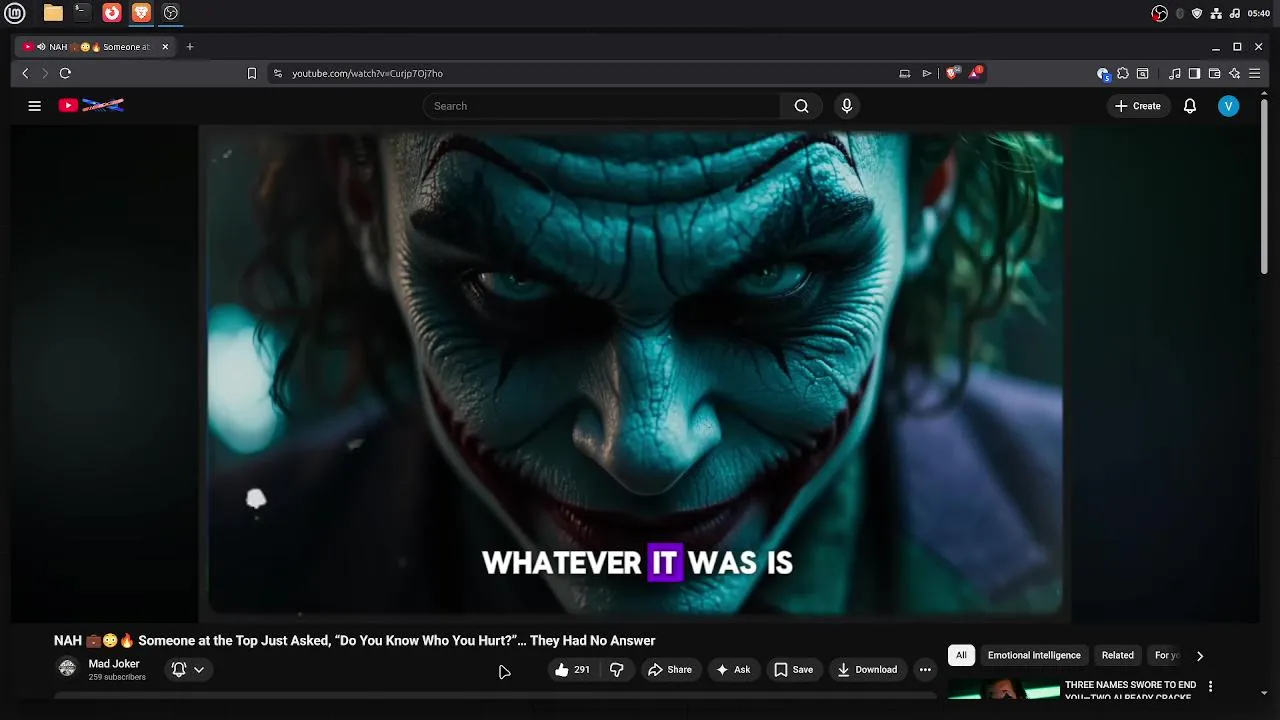Open options for THREE NAMES SWORE video
The image size is (1280, 720).
pos(1210,687)
